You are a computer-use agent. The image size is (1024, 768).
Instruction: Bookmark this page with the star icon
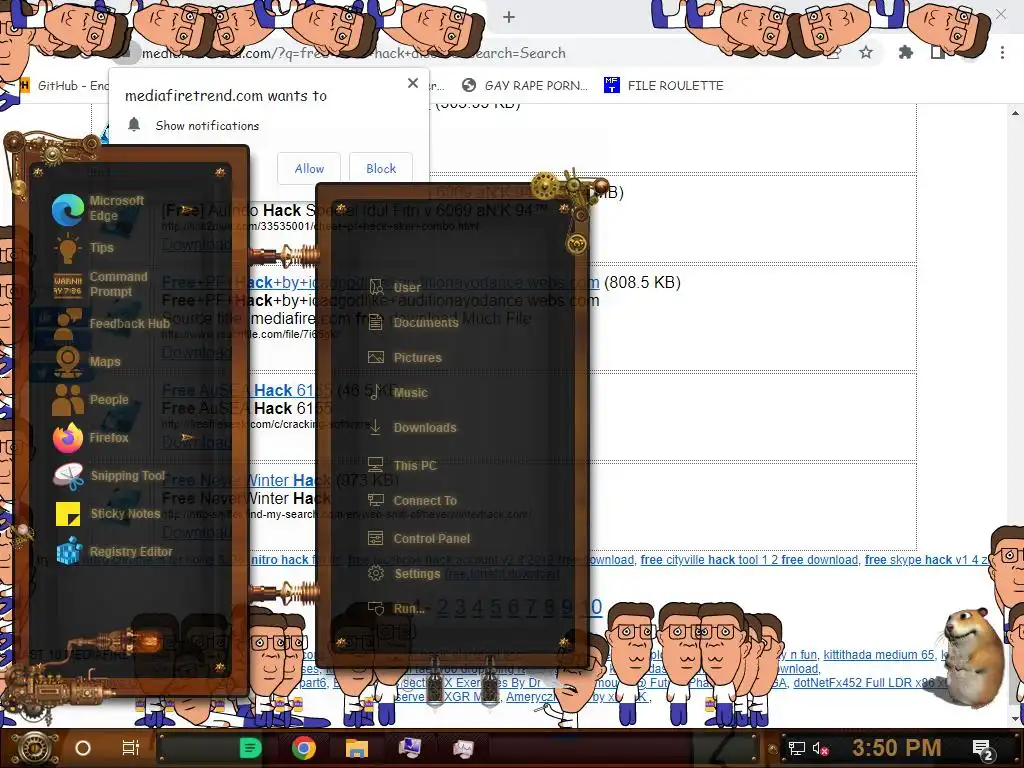coord(866,52)
